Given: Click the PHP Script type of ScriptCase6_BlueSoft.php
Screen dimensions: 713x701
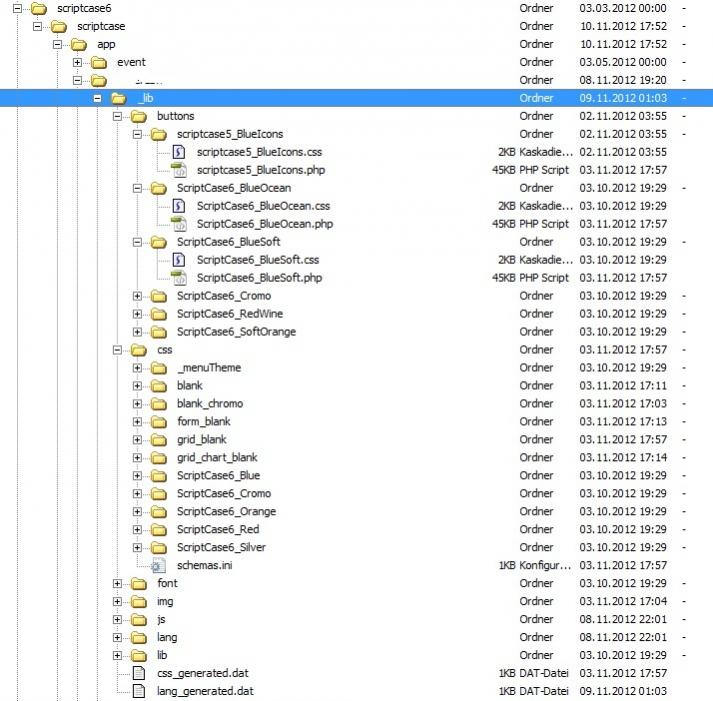Looking at the screenshot, I should (x=544, y=278).
